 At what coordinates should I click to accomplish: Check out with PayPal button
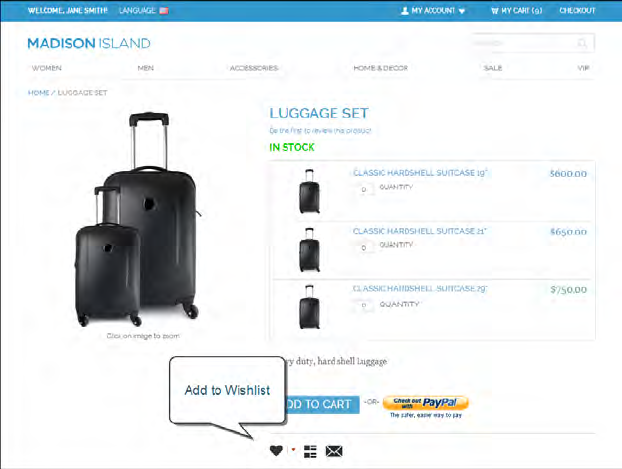tap(426, 403)
